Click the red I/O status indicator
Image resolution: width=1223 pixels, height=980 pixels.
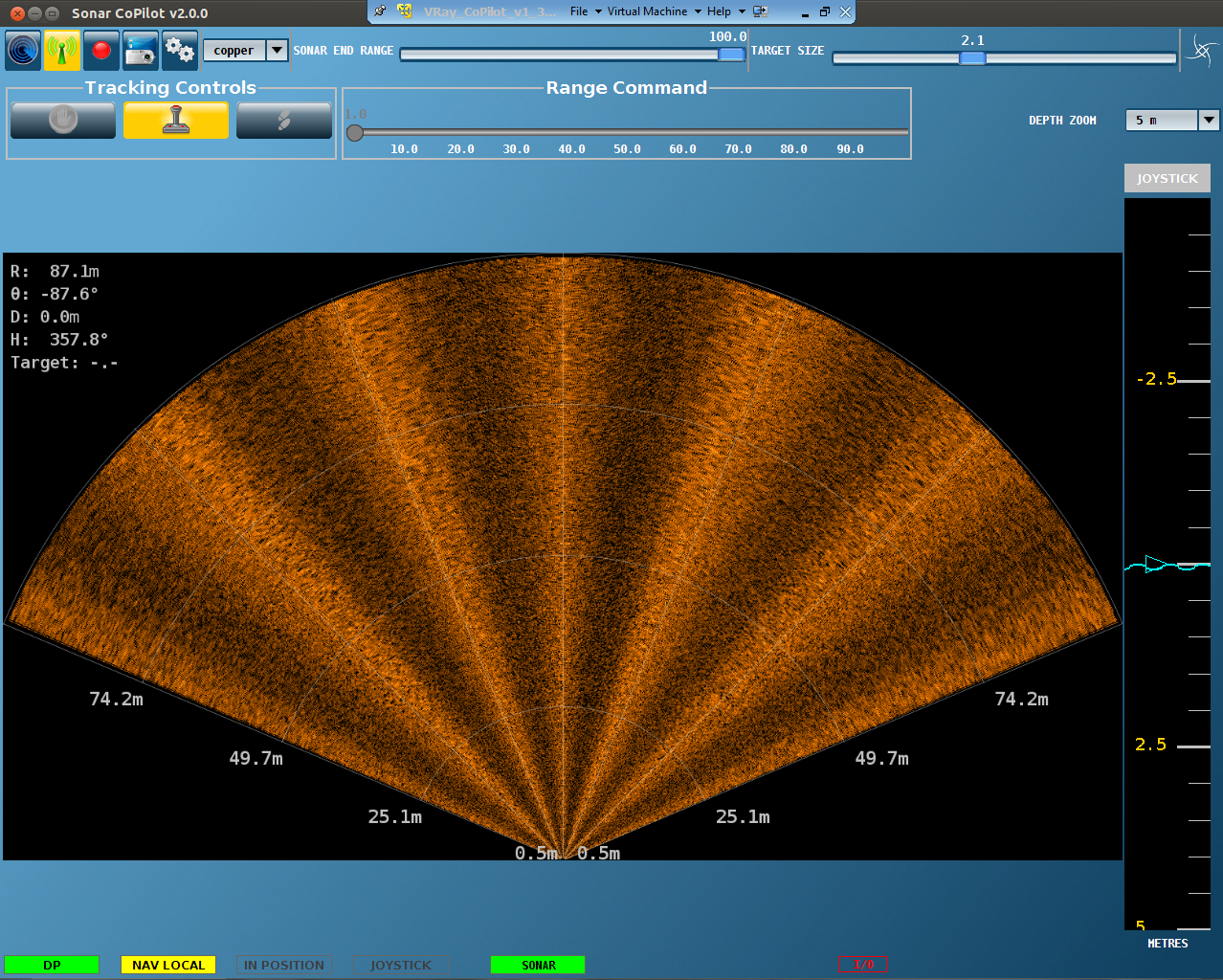click(863, 965)
